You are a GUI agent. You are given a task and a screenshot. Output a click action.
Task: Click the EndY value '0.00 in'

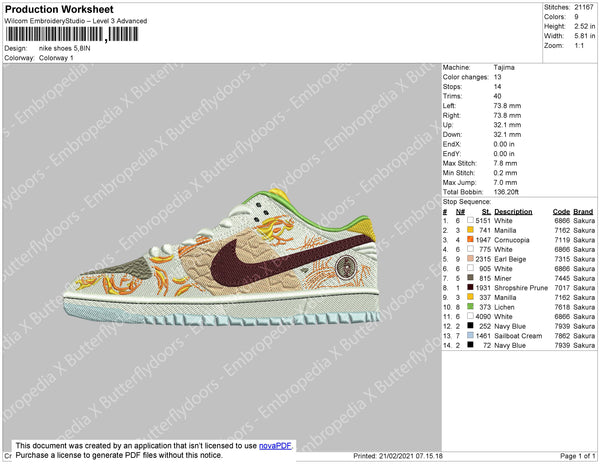pyautogui.click(x=504, y=154)
